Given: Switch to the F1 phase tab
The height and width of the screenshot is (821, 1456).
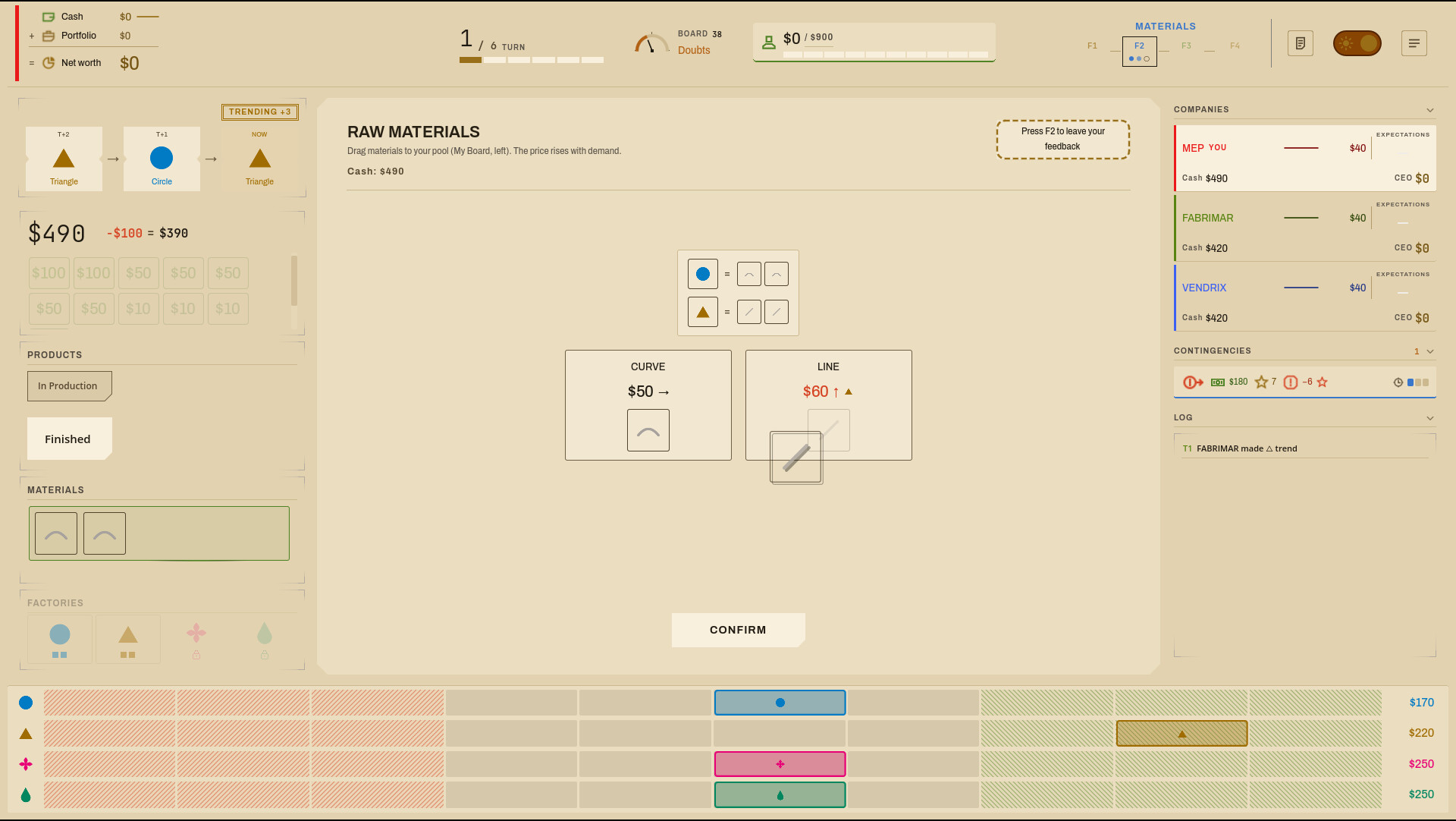Looking at the screenshot, I should tap(1092, 46).
